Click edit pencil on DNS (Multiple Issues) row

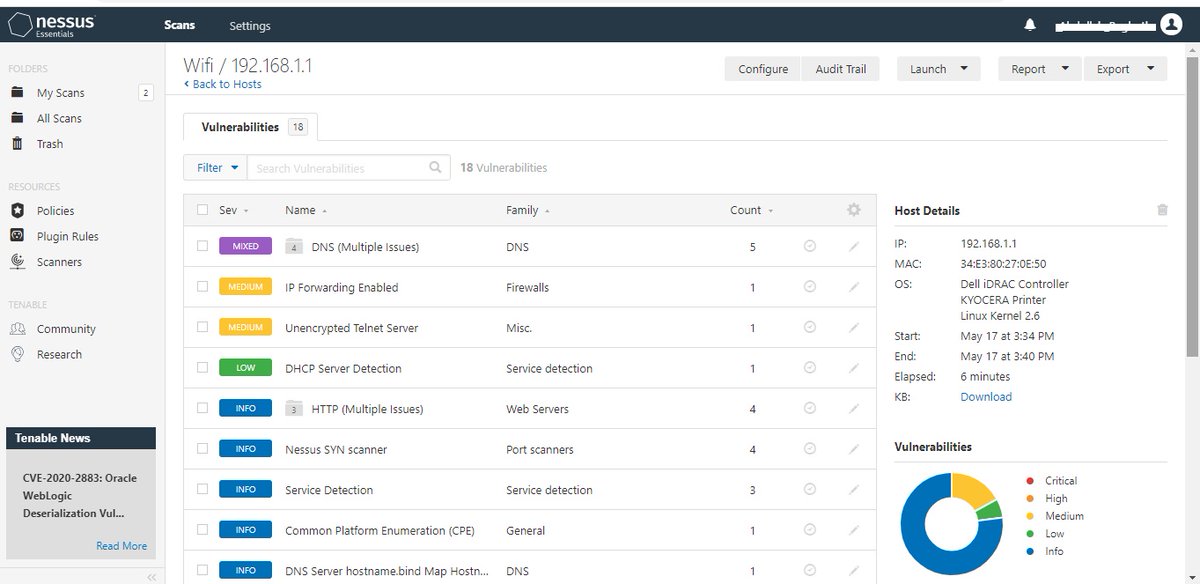[854, 246]
